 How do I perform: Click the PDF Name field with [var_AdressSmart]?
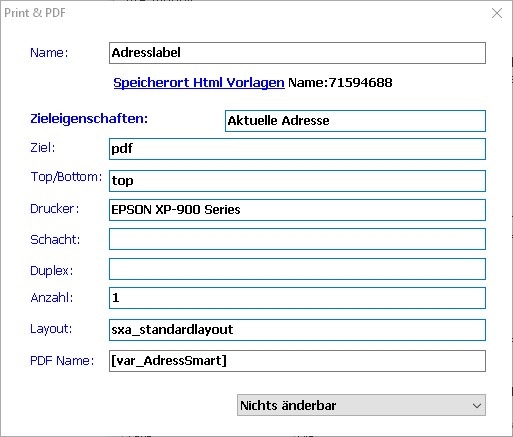tap(297, 361)
